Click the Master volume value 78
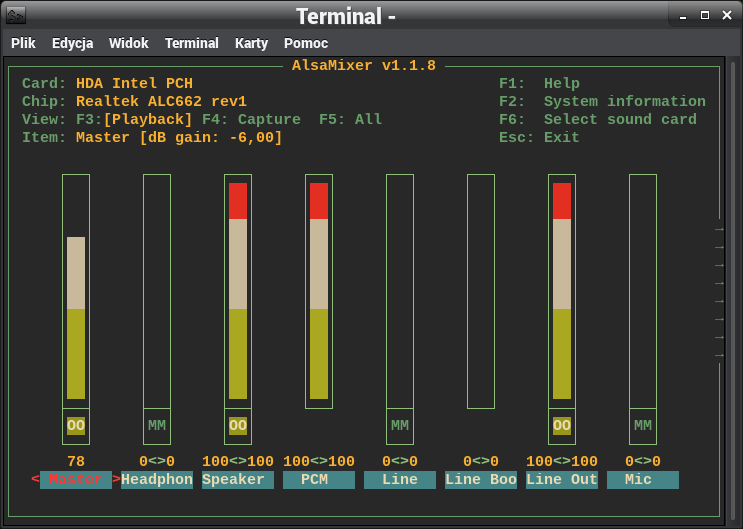Viewport: 743px width, 529px height. pyautogui.click(x=76, y=461)
